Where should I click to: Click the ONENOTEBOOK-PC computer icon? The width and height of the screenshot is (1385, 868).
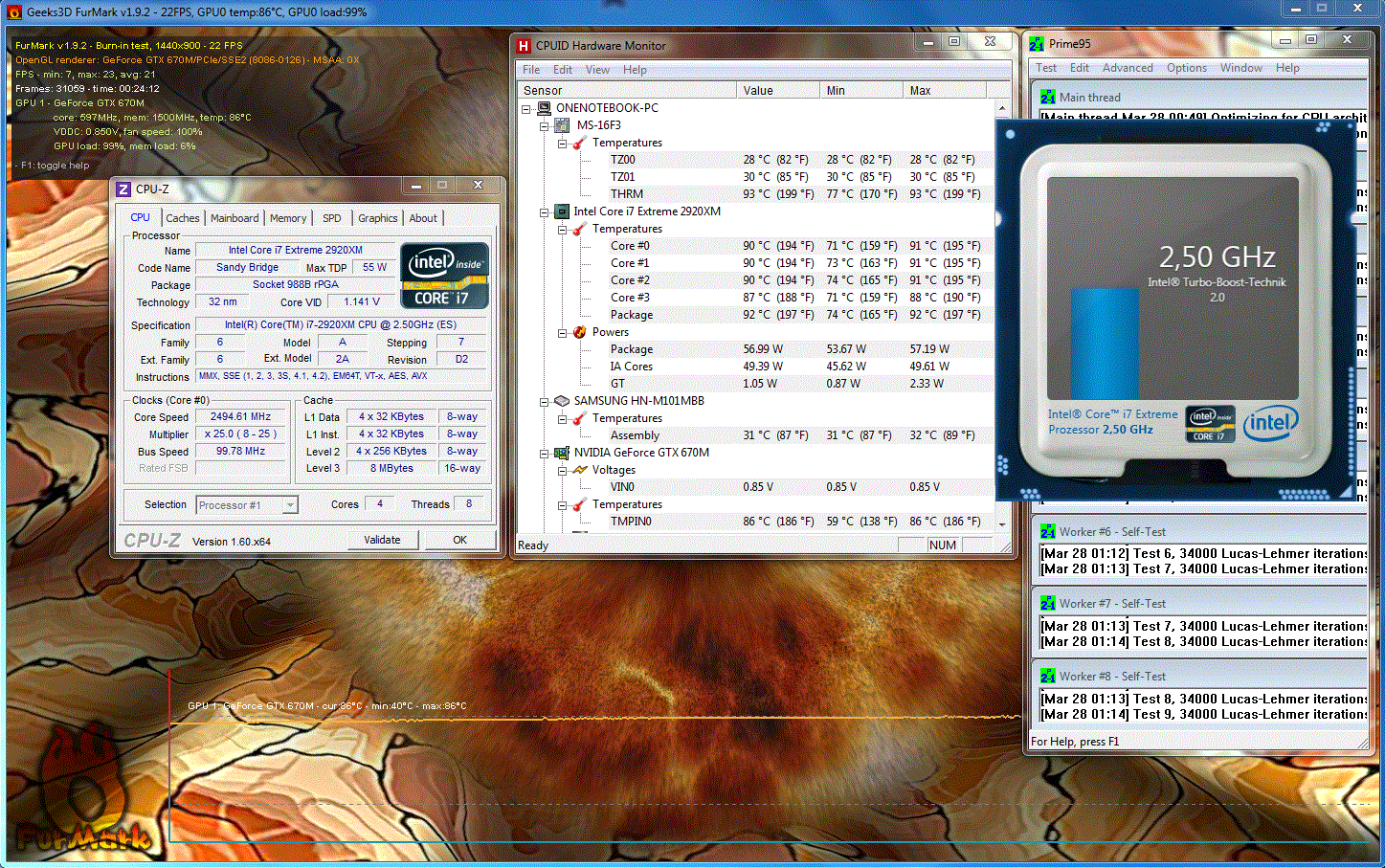pos(544,108)
